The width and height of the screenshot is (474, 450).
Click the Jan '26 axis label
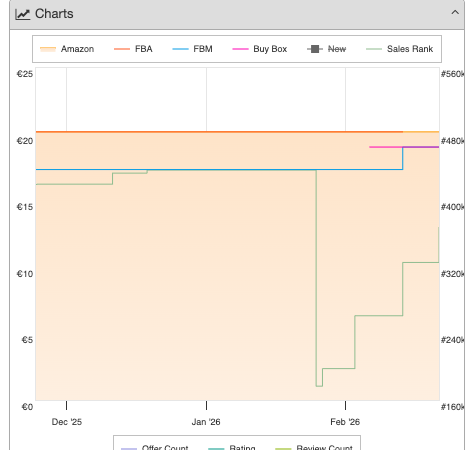[206, 422]
